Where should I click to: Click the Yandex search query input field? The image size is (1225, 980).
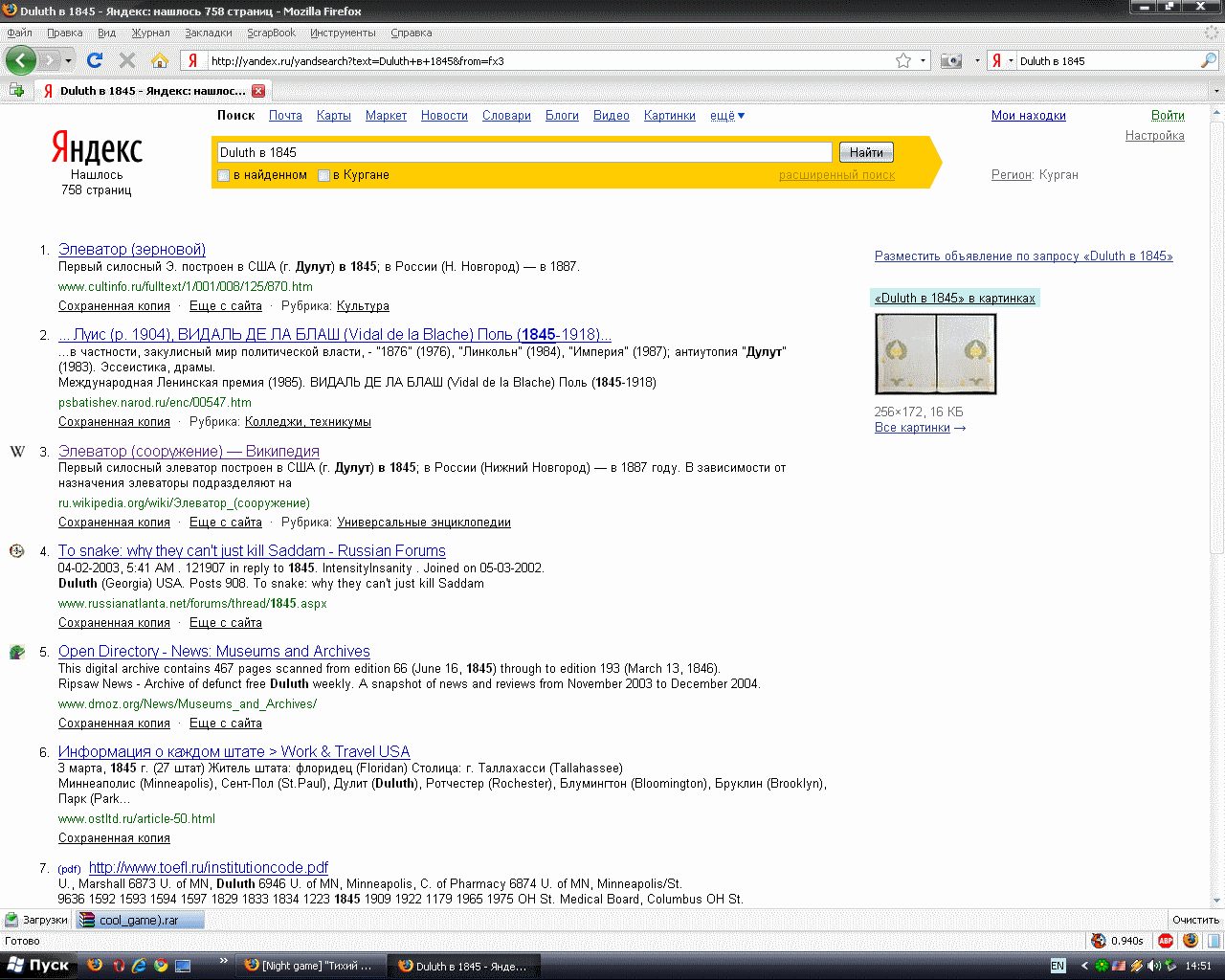(524, 152)
